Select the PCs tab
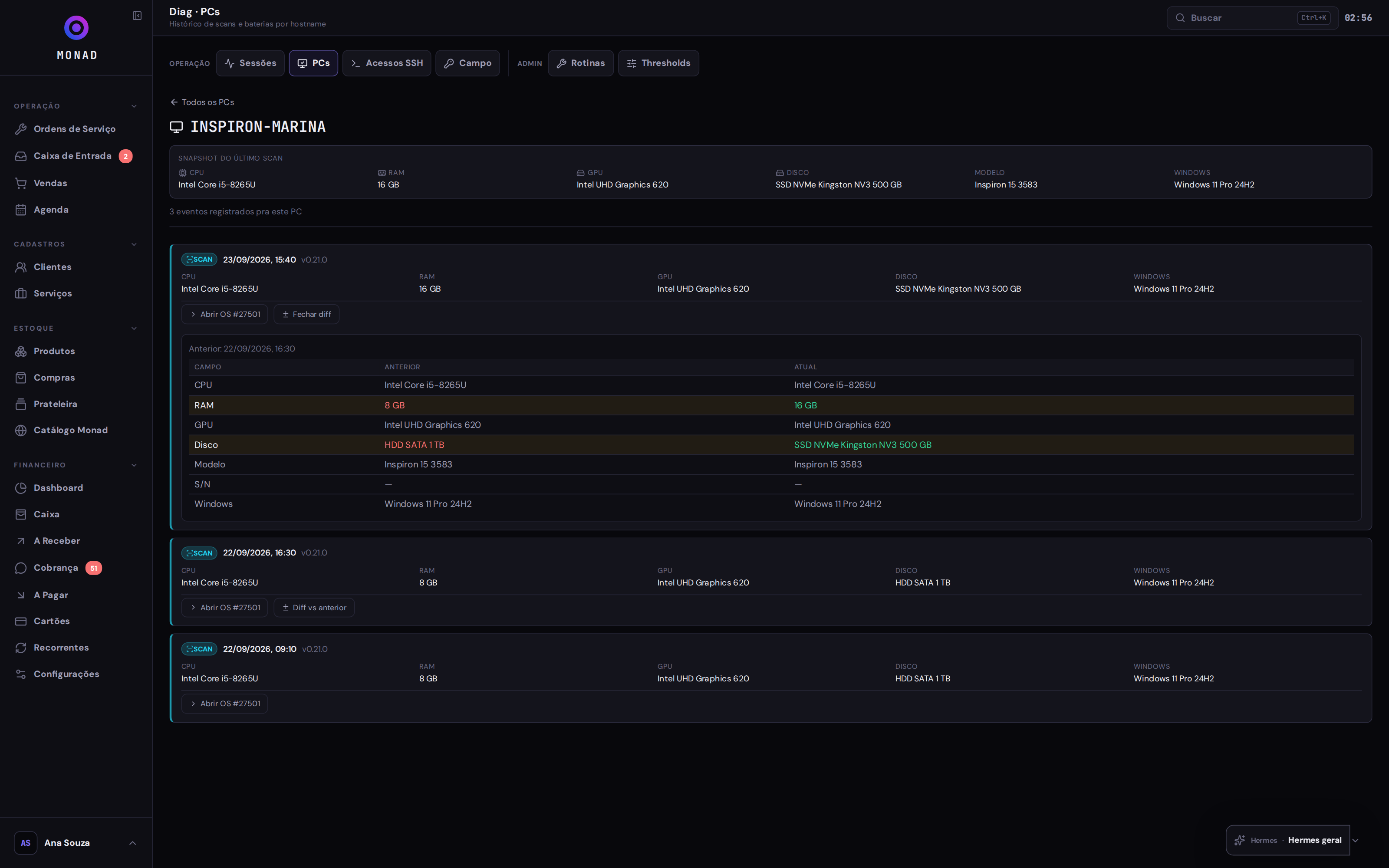Screen dimensions: 1389x868 313,63
